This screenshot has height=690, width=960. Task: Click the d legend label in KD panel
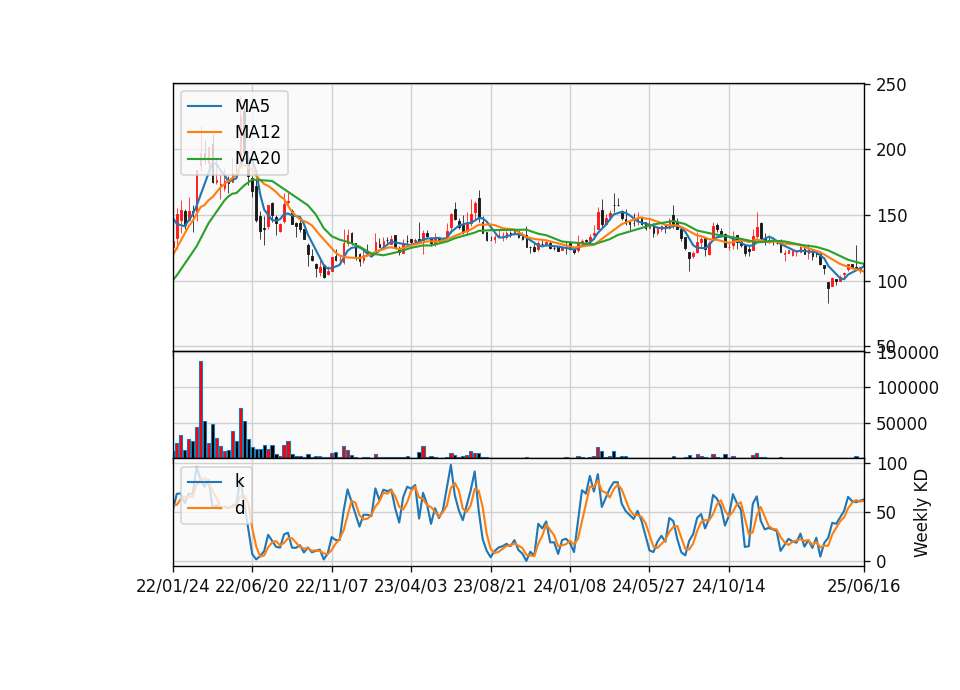239,508
